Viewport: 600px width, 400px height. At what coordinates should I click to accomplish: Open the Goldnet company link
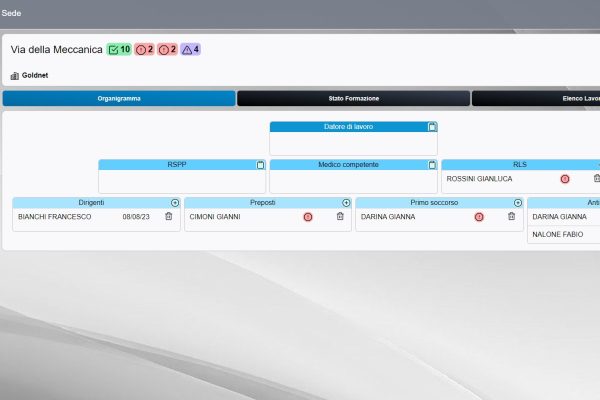(35, 75)
